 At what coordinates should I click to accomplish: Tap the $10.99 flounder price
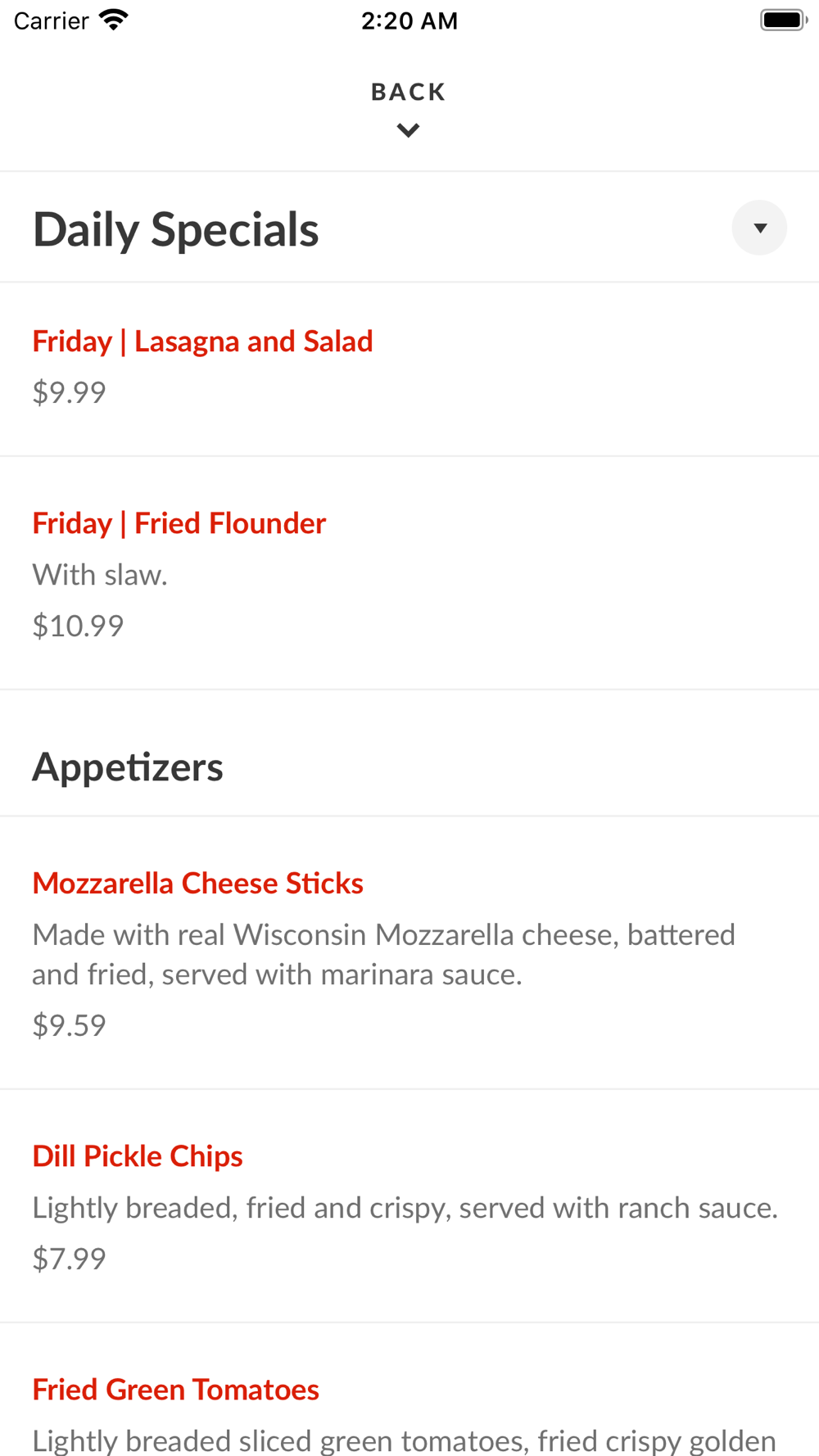coord(78,626)
